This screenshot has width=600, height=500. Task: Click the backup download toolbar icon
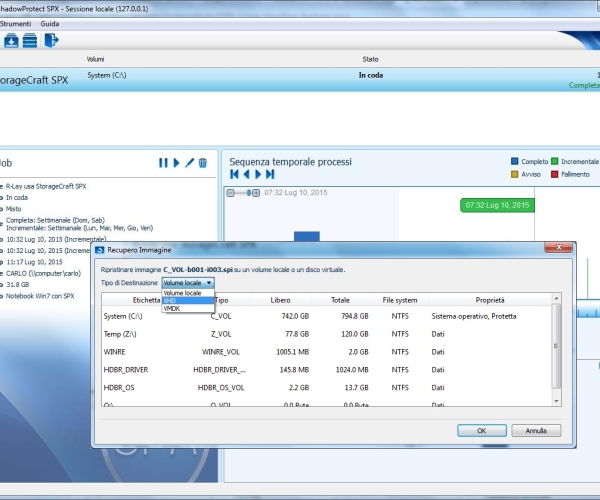[x=10, y=40]
